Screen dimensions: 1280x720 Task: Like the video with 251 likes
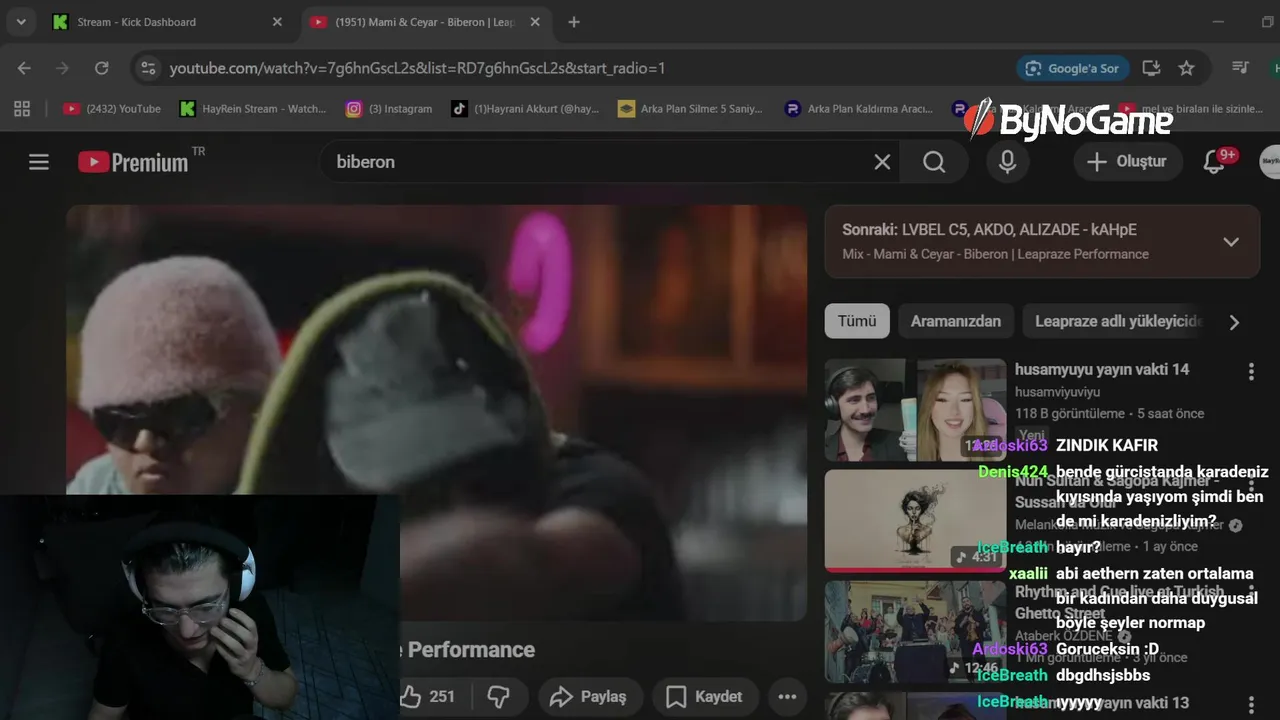click(428, 697)
